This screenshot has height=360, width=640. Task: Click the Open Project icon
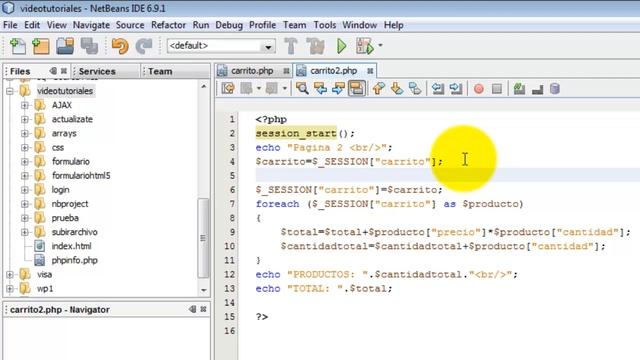(65, 46)
